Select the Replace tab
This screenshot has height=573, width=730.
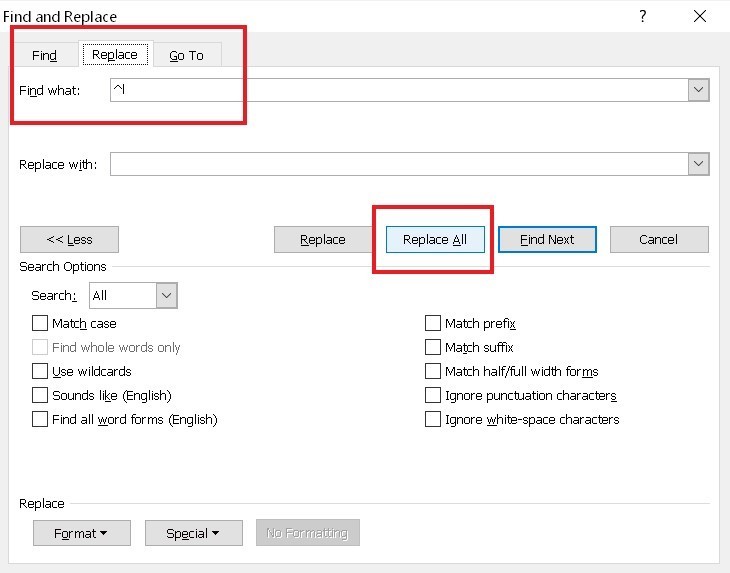[115, 54]
